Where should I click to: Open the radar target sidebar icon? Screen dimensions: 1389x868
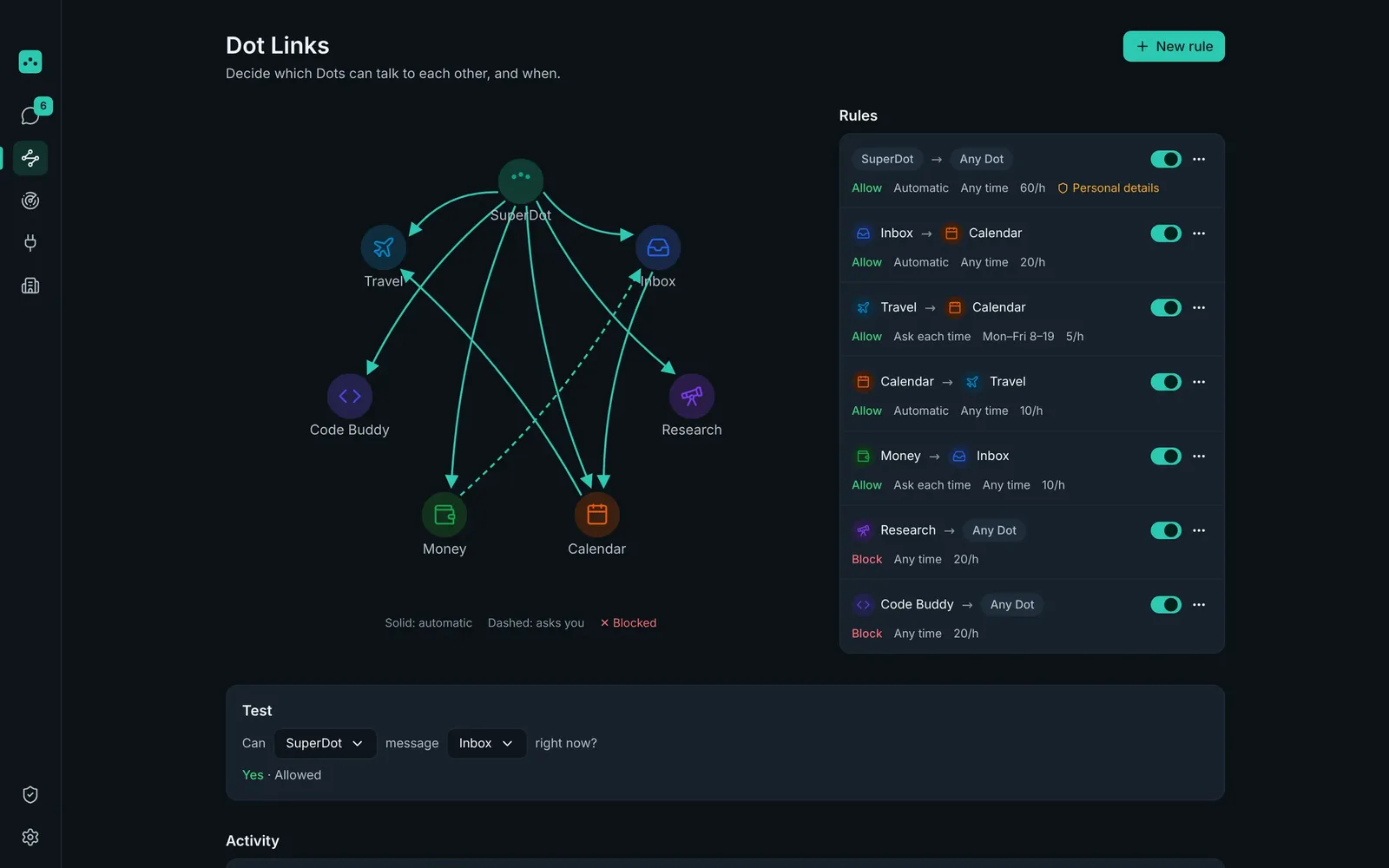click(30, 201)
